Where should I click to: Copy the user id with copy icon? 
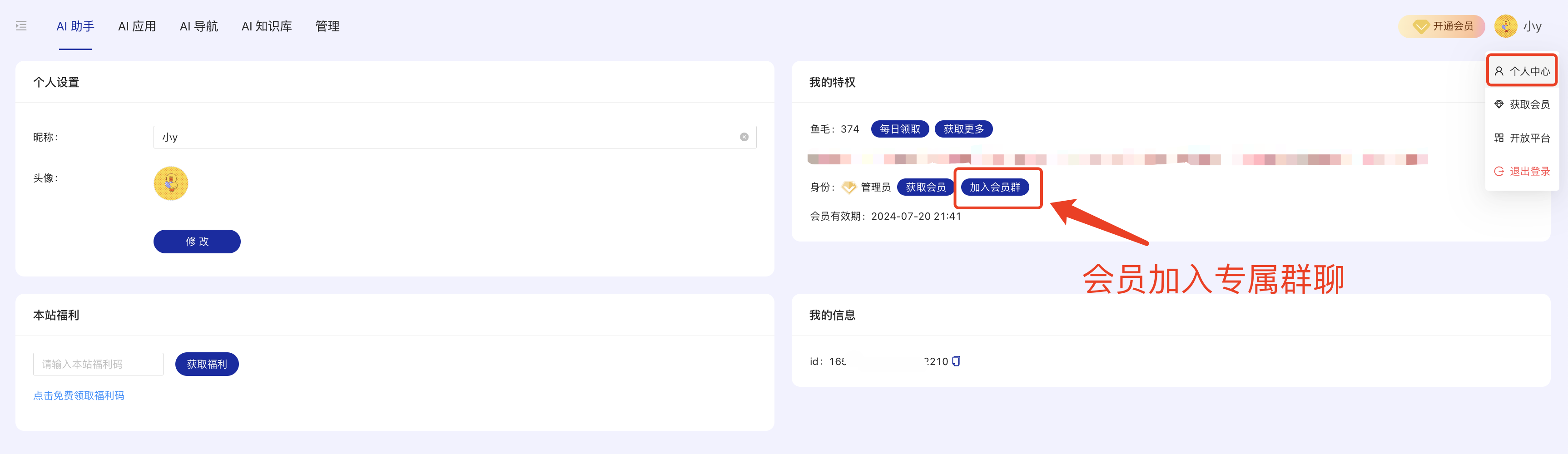tap(956, 361)
